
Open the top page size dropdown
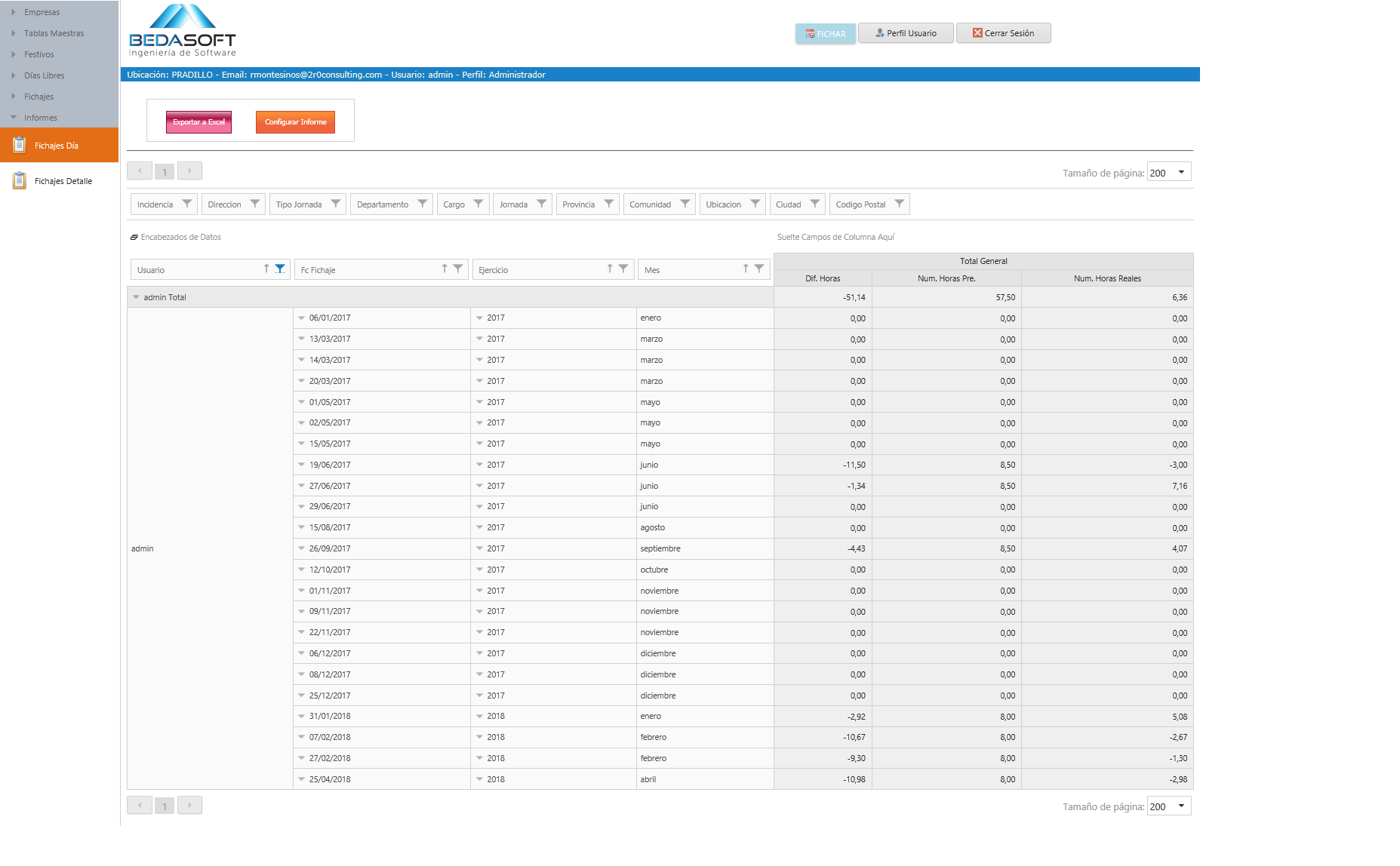(1181, 172)
